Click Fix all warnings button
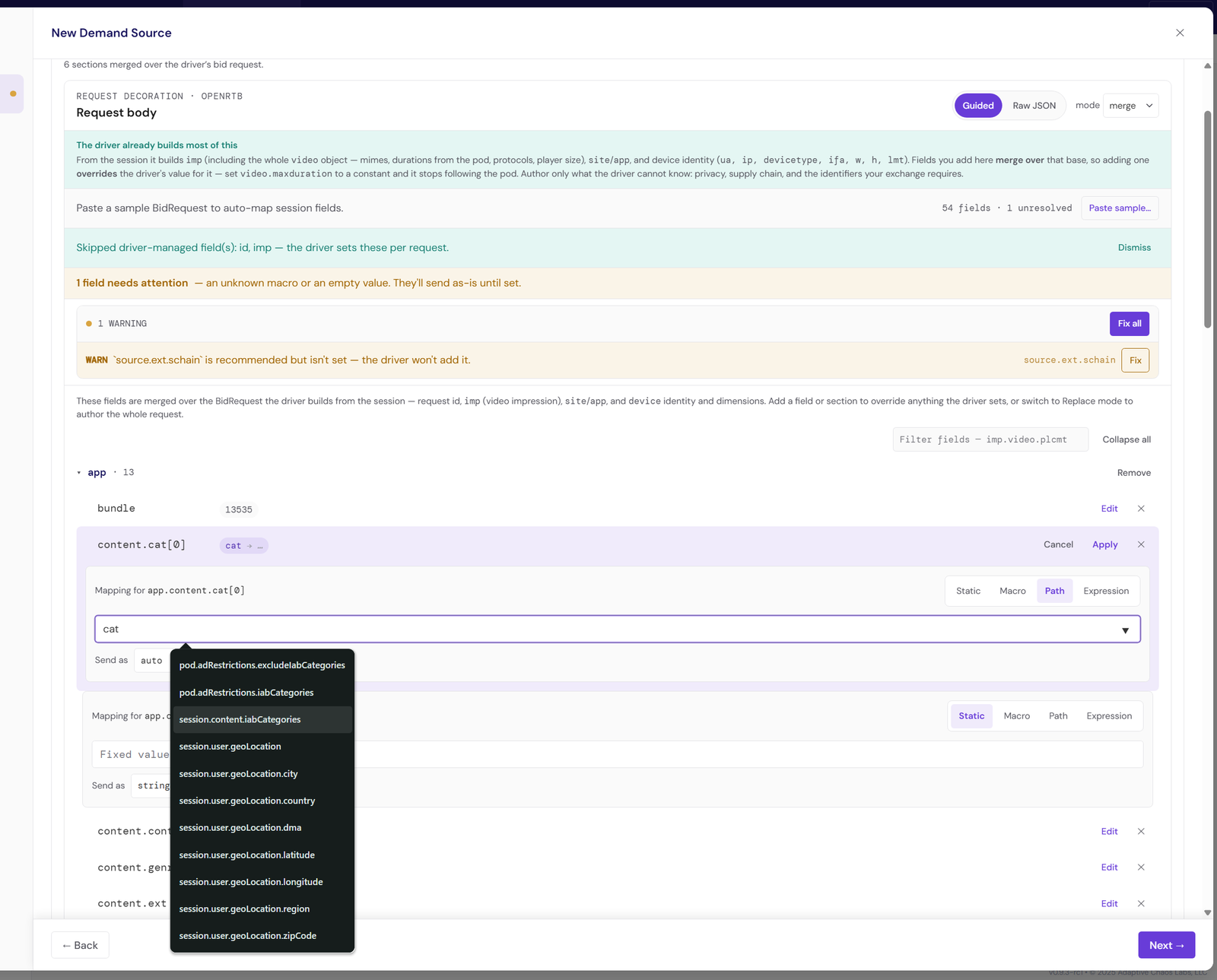 (1129, 324)
